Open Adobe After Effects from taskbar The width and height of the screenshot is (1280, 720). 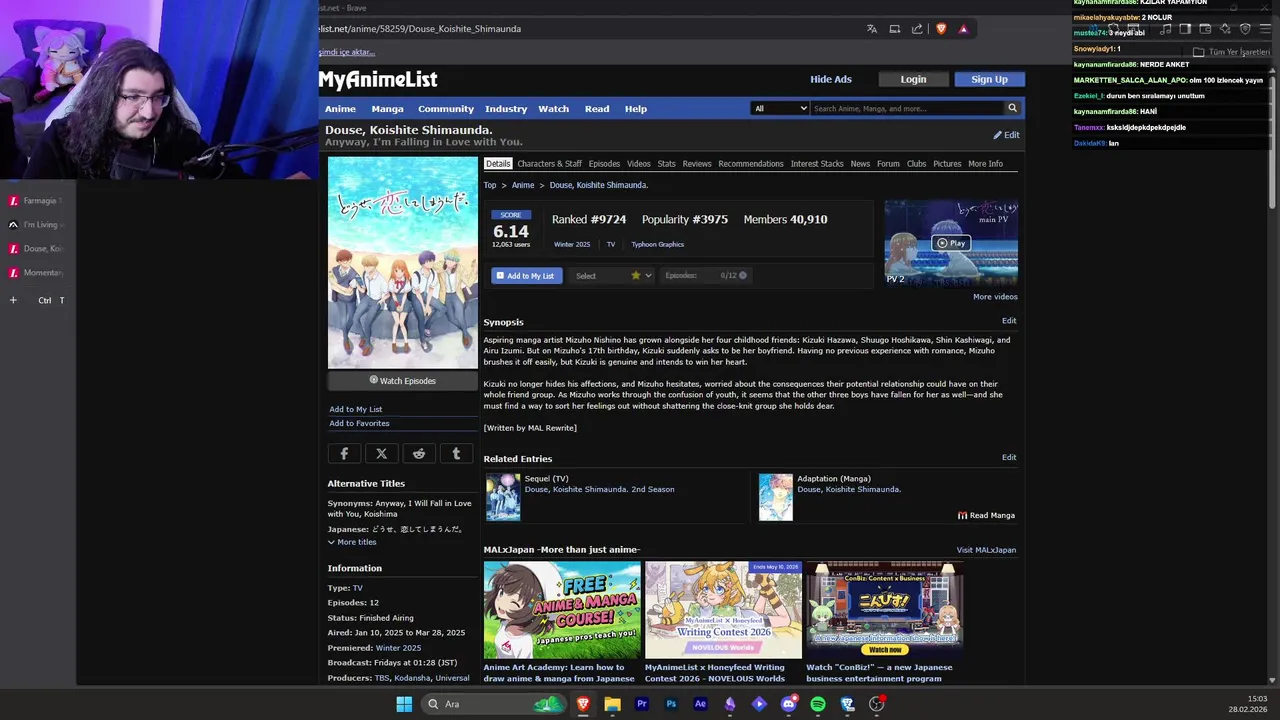click(x=700, y=704)
